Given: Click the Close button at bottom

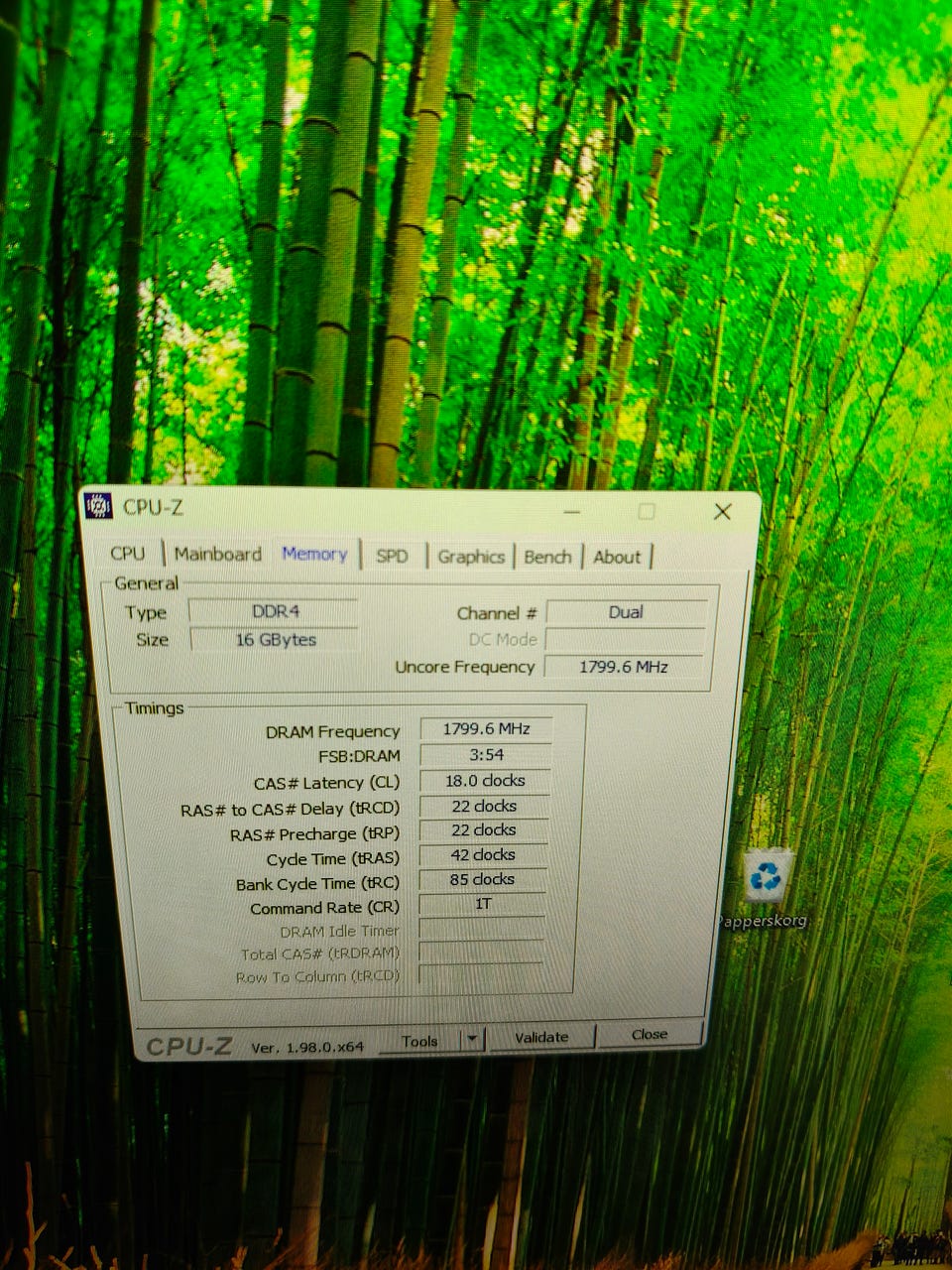Looking at the screenshot, I should (x=650, y=1034).
